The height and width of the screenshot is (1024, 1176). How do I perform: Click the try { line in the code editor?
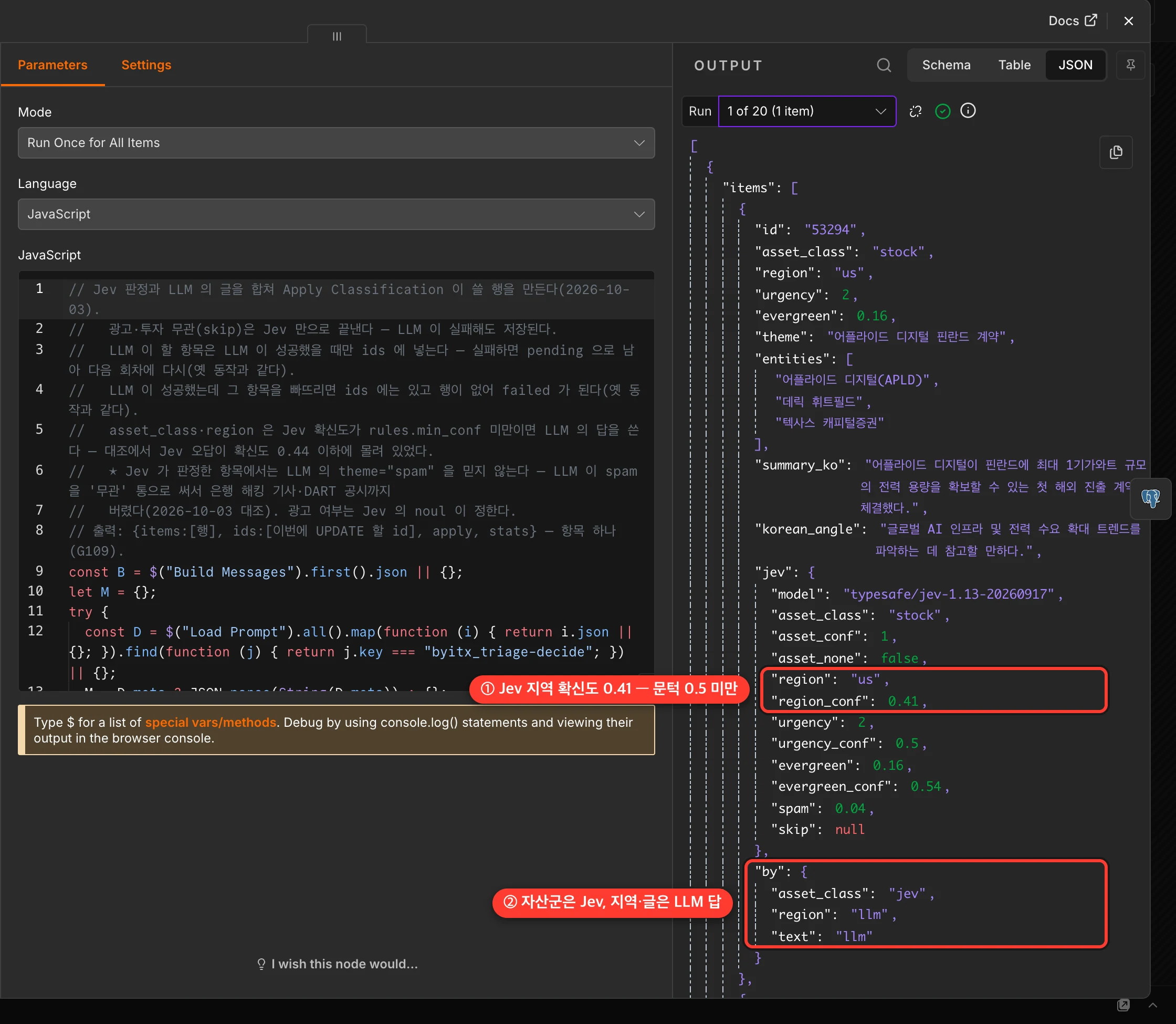[x=88, y=612]
